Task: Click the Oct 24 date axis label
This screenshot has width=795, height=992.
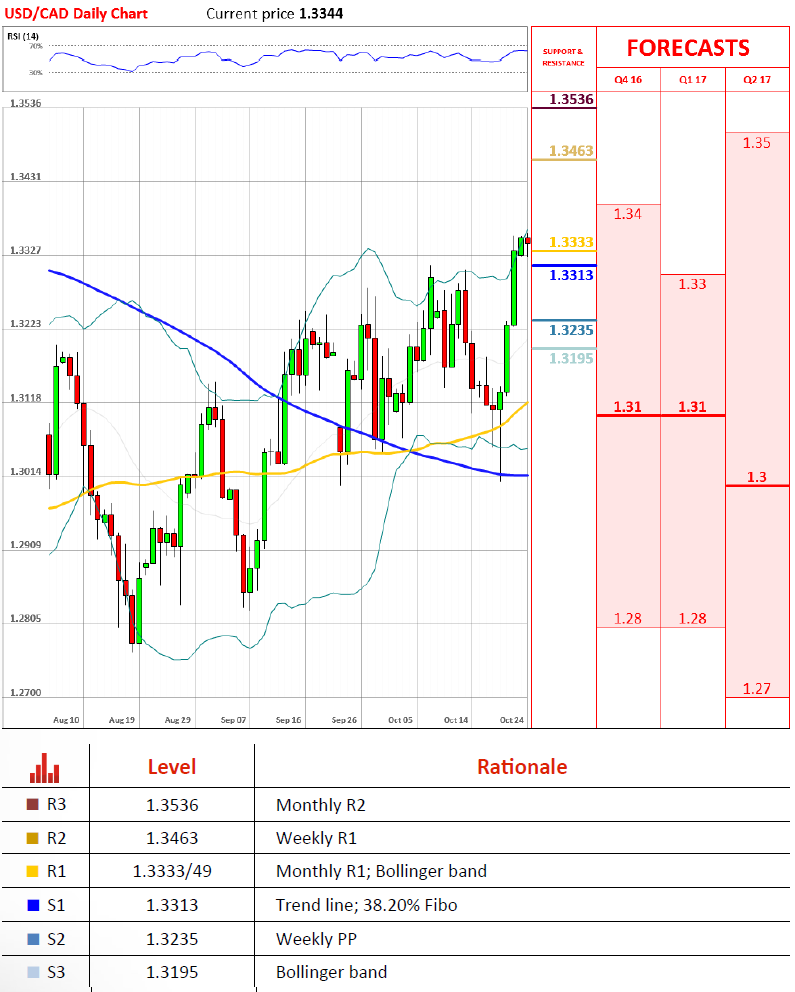Action: (512, 720)
